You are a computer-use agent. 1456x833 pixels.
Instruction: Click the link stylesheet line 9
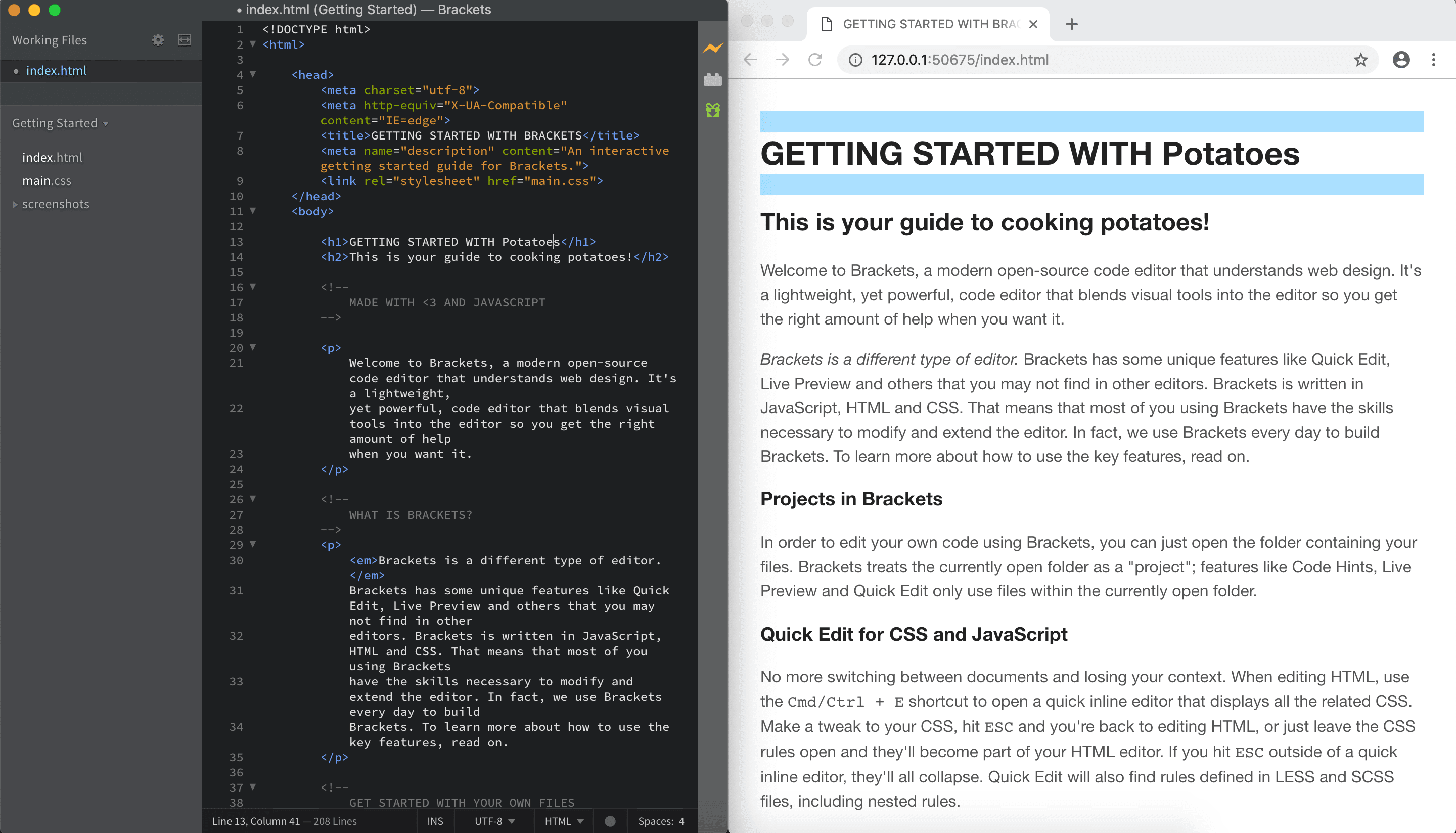[x=461, y=181]
